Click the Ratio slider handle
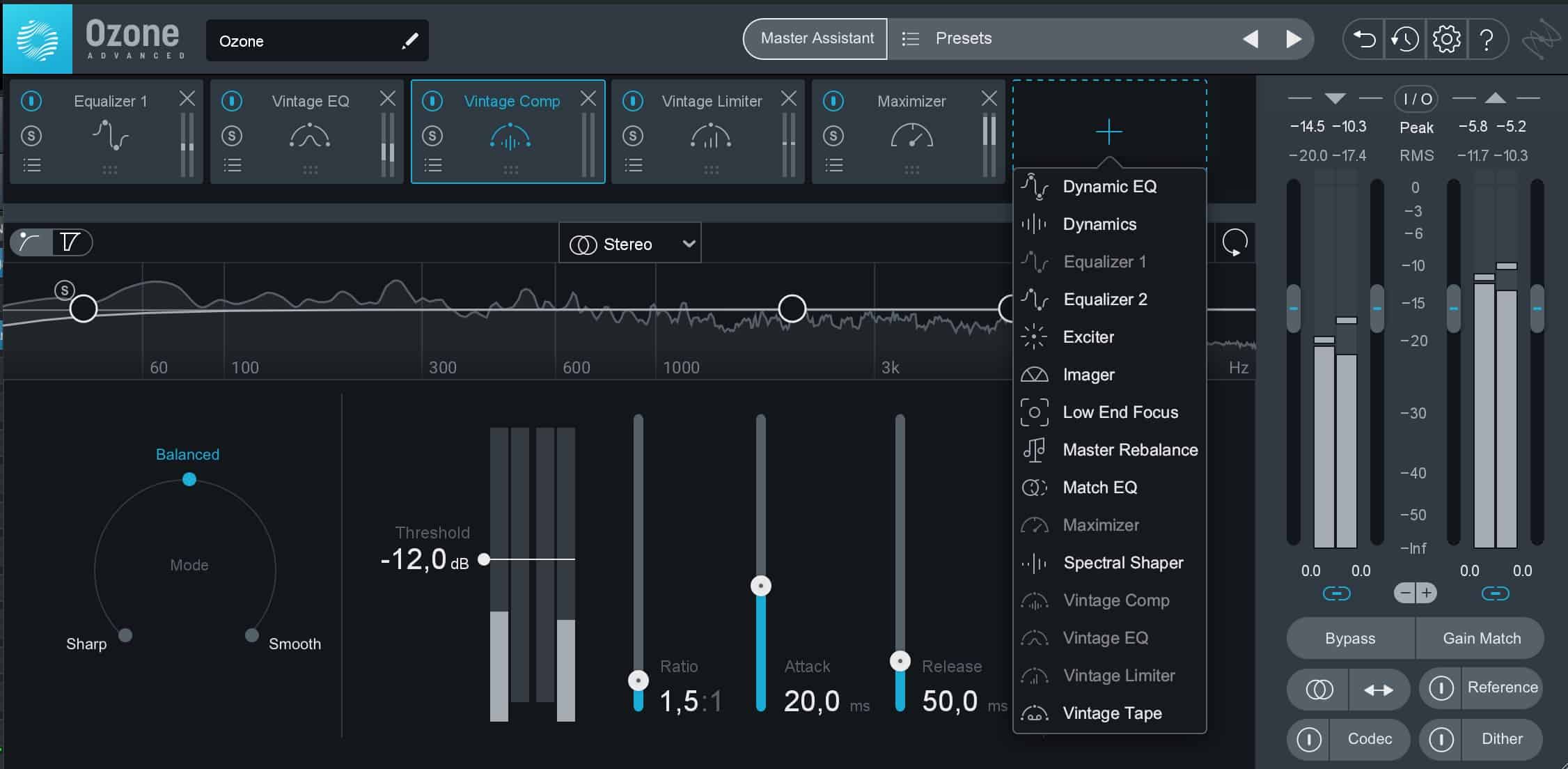 (638, 681)
